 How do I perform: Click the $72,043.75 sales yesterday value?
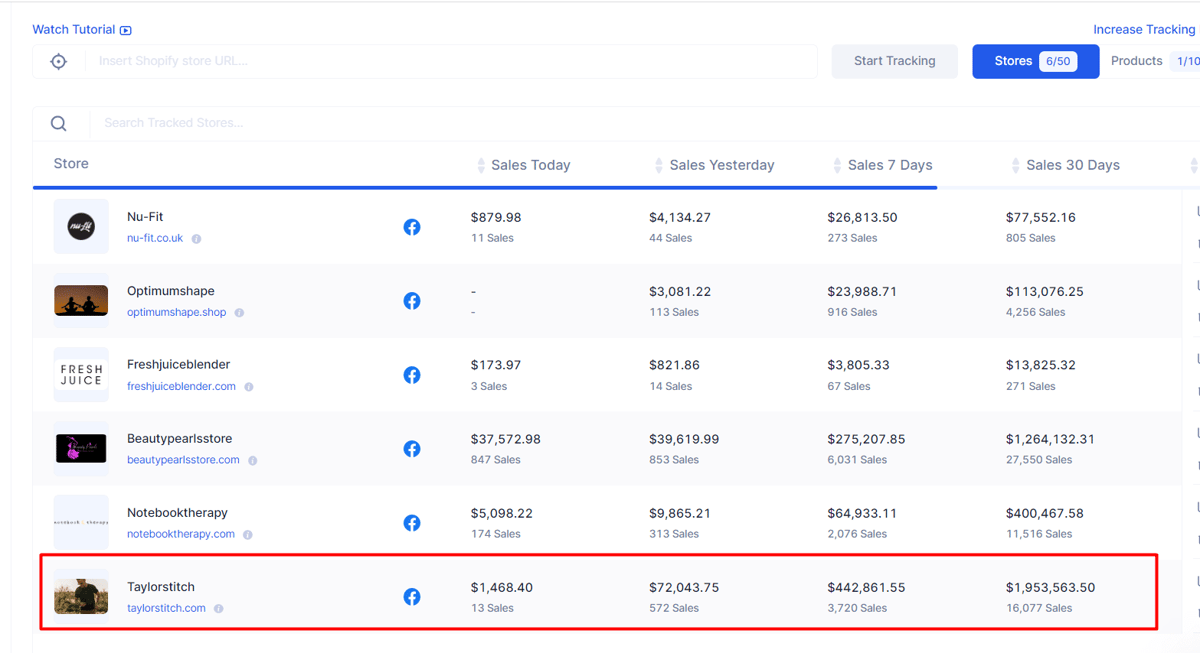point(684,587)
